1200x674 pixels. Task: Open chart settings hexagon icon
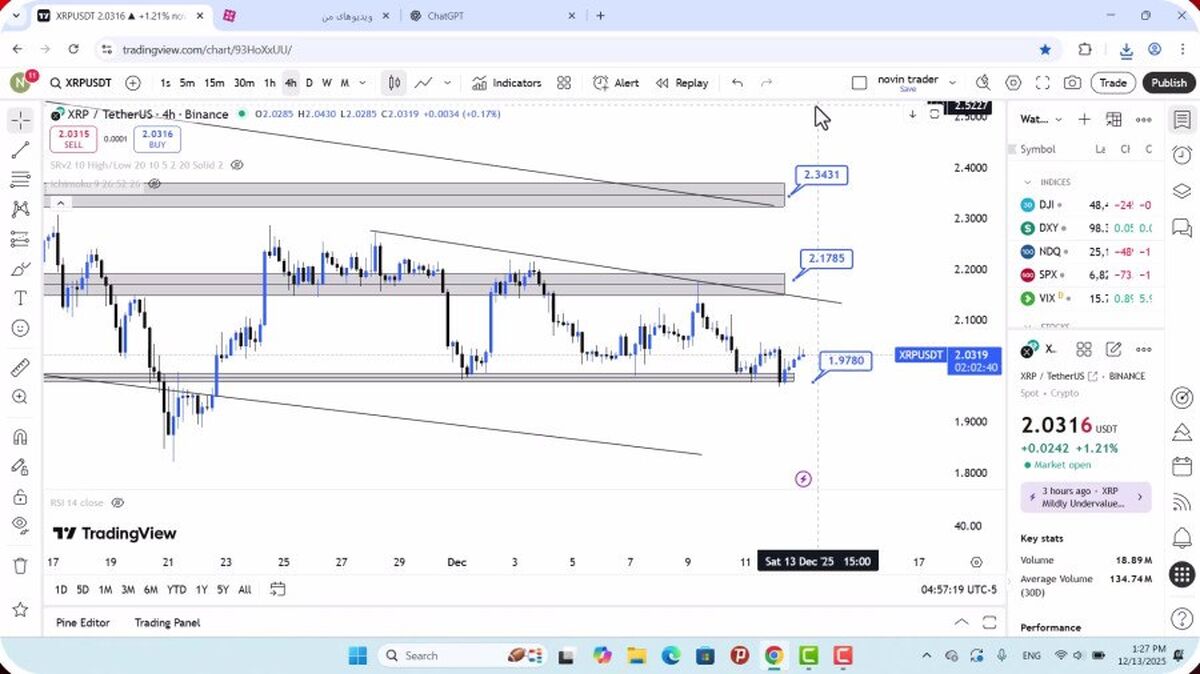coord(1013,83)
